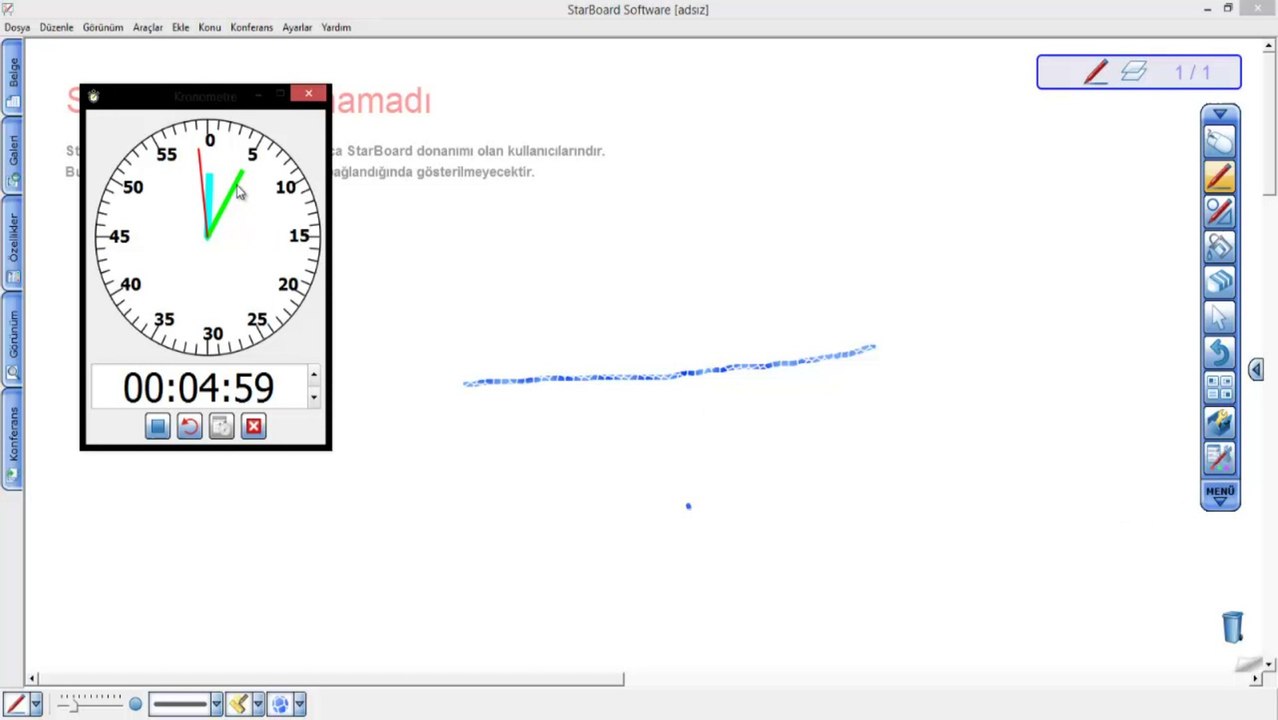The height and width of the screenshot is (720, 1278).
Task: Click the blue Undo arrow icon
Action: click(1219, 353)
